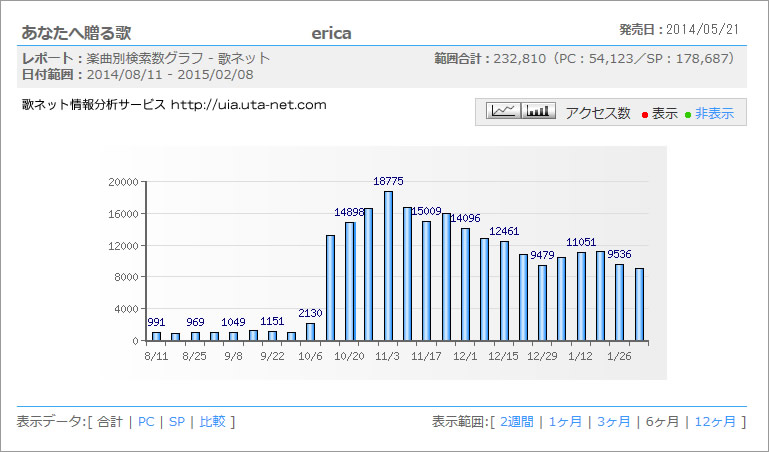Open 比較 comparison view
Image resolution: width=769 pixels, height=452 pixels.
tap(211, 422)
